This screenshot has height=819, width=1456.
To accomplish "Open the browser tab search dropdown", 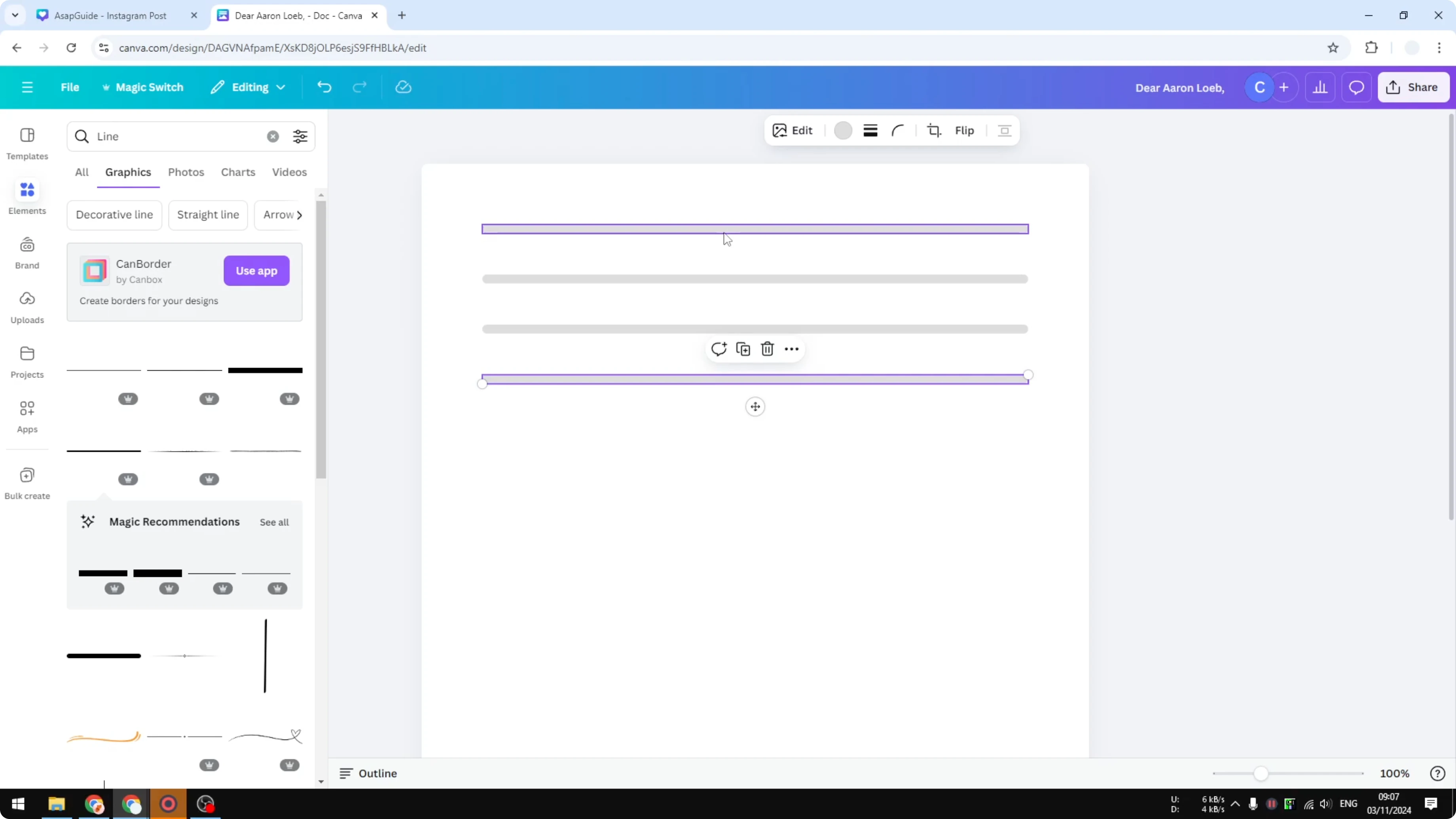I will point(15,15).
